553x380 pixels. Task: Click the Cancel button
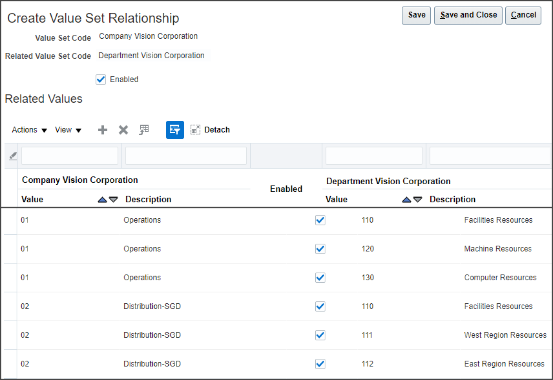pyautogui.click(x=523, y=15)
